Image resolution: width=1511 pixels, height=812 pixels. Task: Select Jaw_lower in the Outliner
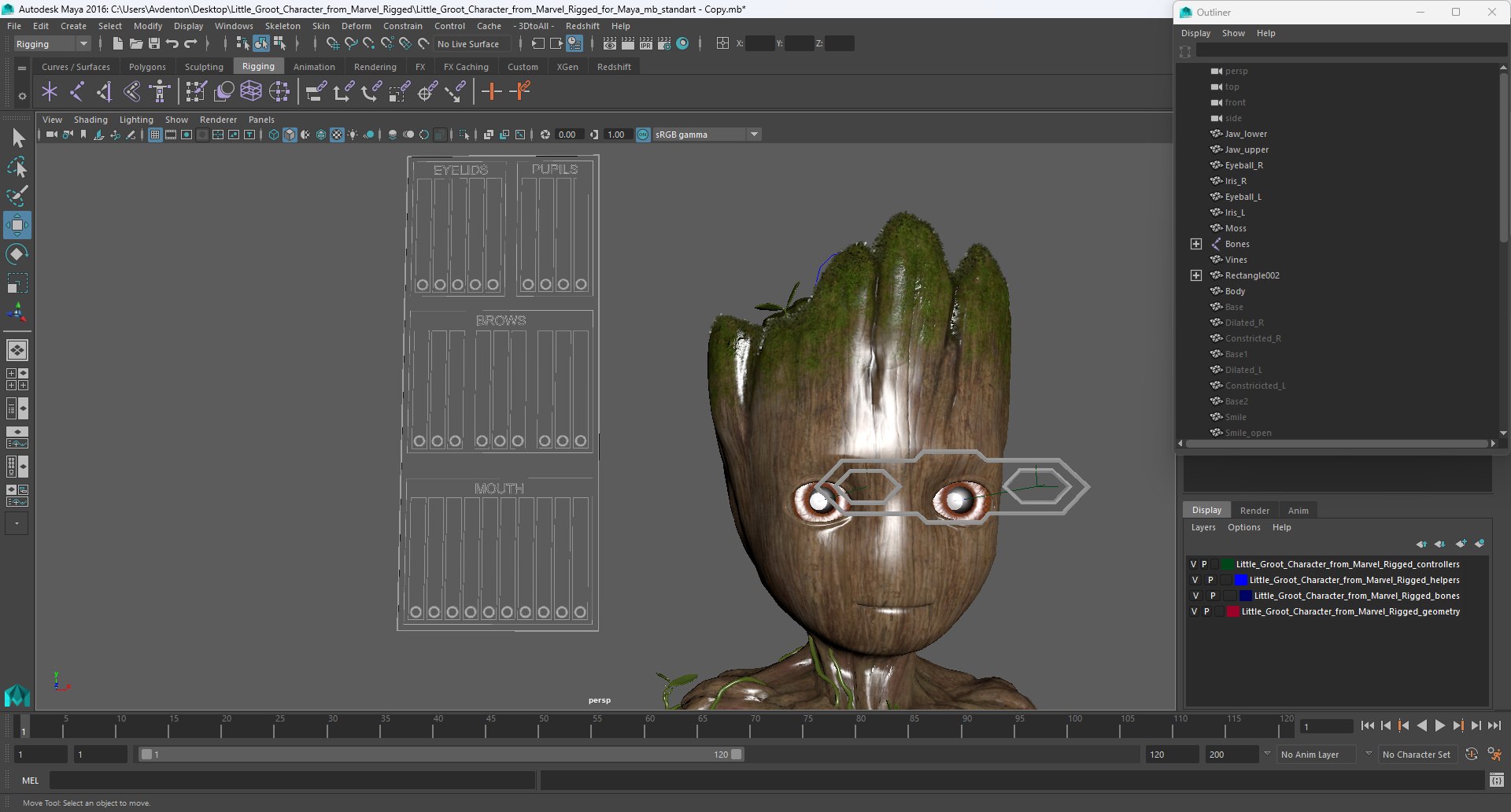(1245, 134)
